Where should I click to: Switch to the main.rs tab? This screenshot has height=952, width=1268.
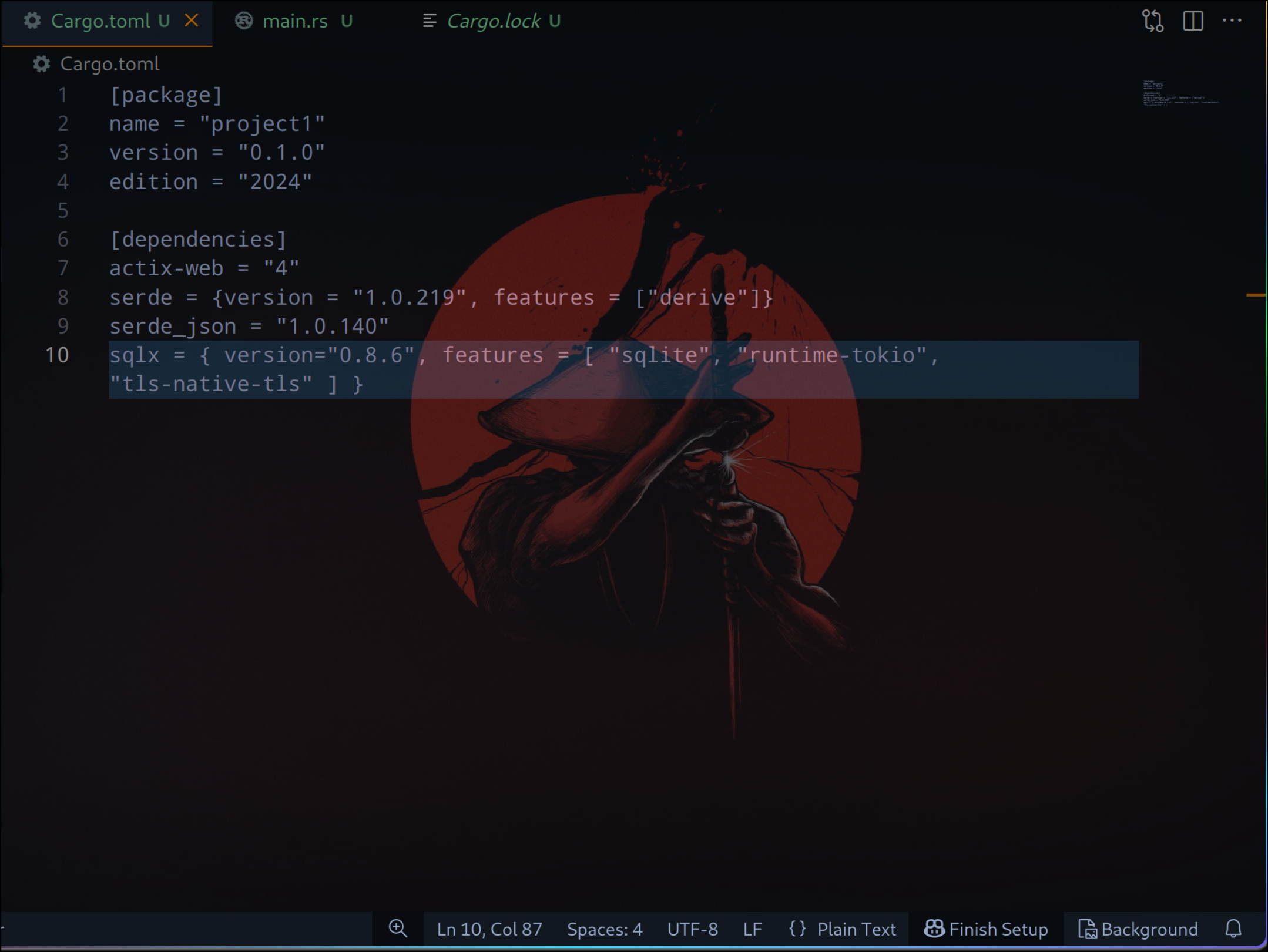295,21
